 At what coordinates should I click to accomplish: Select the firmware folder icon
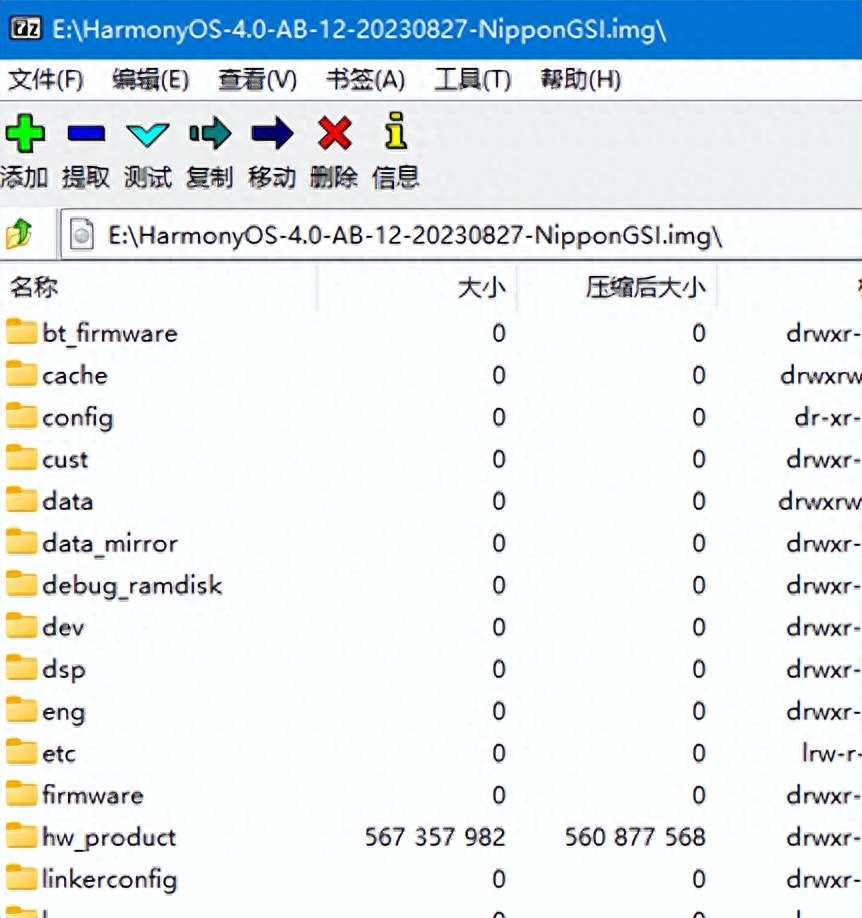(22, 794)
